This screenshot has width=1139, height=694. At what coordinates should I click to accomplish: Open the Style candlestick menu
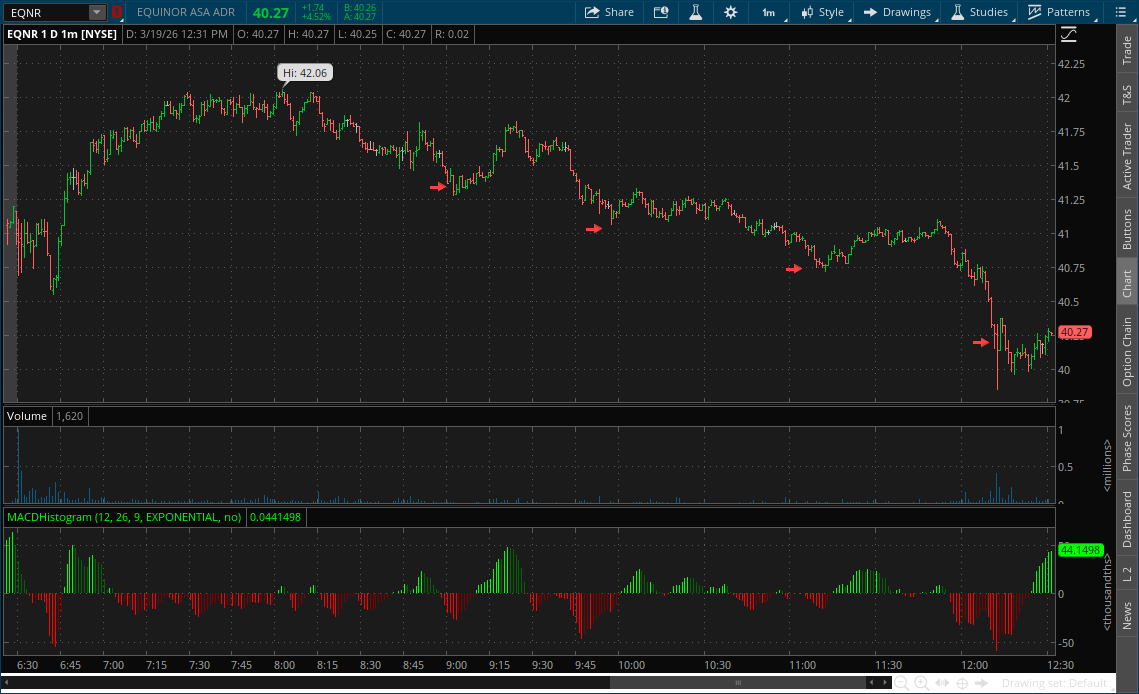point(822,12)
